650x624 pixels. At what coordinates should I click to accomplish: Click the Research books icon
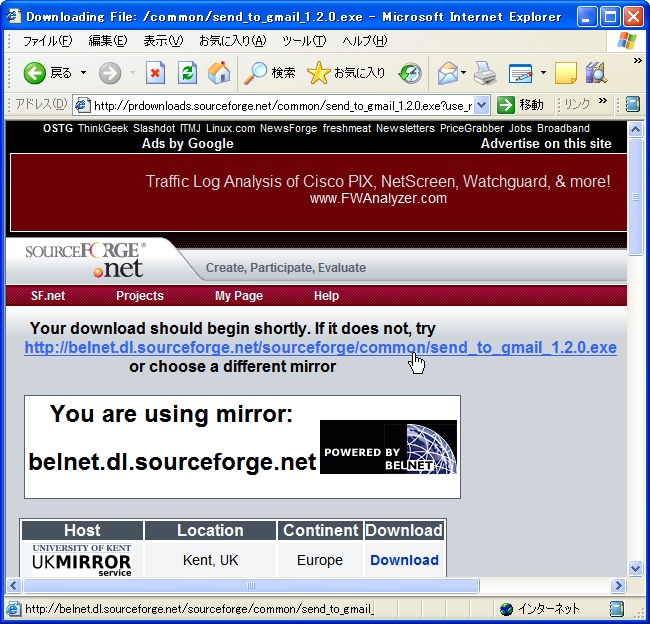tap(596, 73)
